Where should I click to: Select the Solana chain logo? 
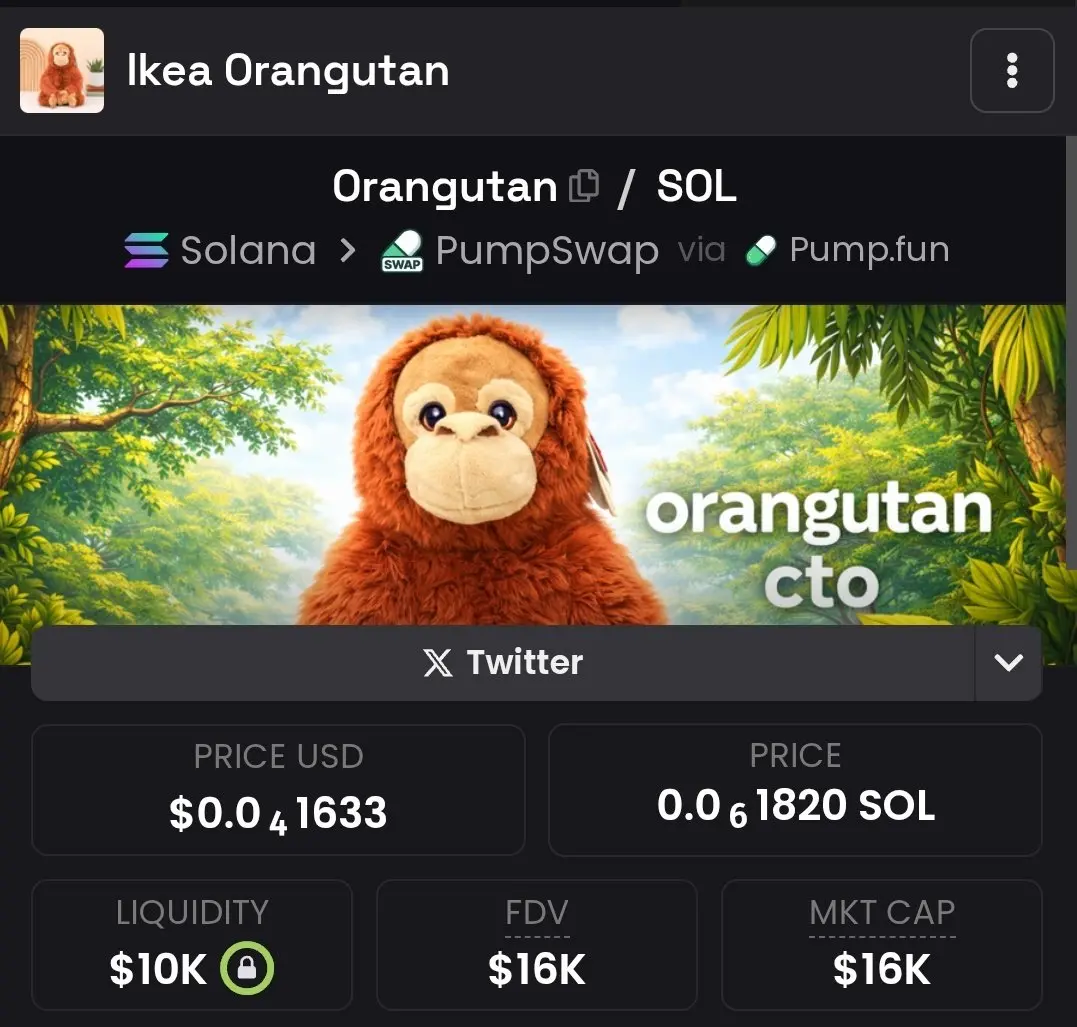146,250
